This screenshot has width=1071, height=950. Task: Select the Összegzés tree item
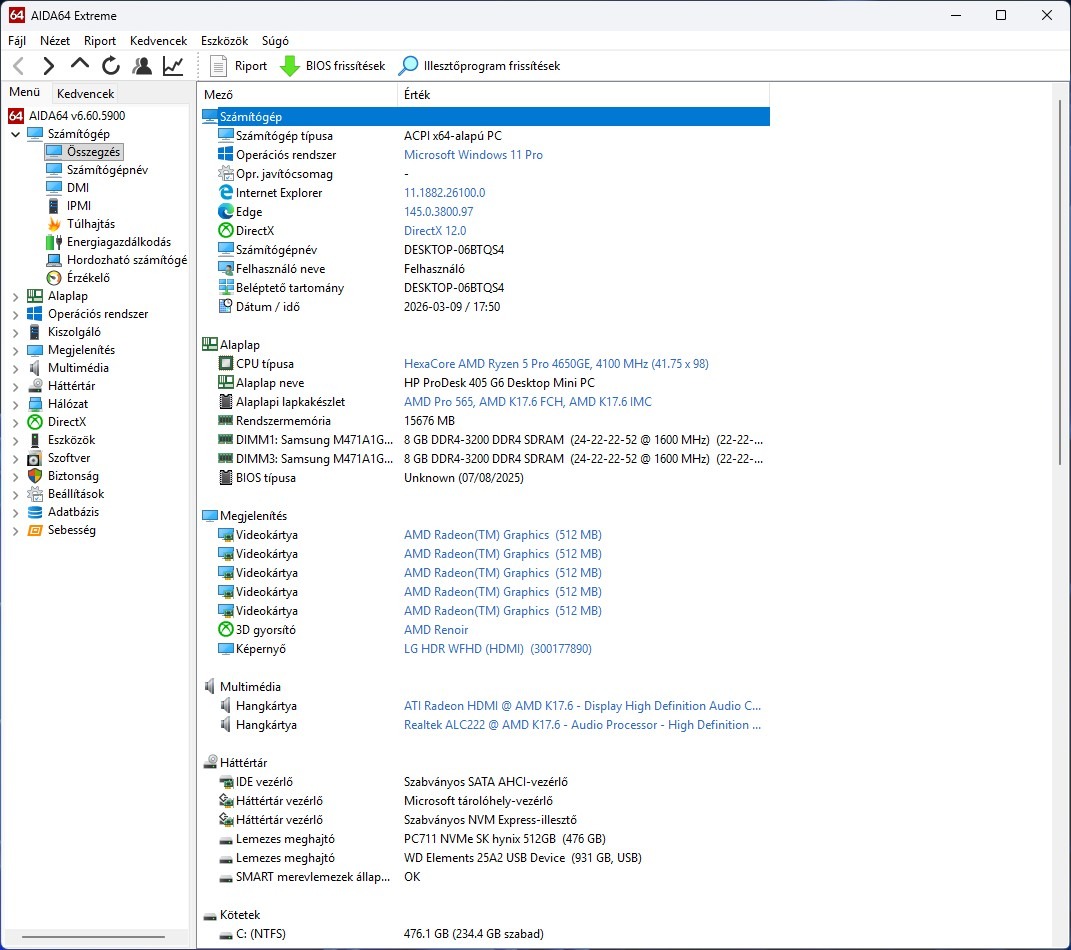click(x=94, y=152)
